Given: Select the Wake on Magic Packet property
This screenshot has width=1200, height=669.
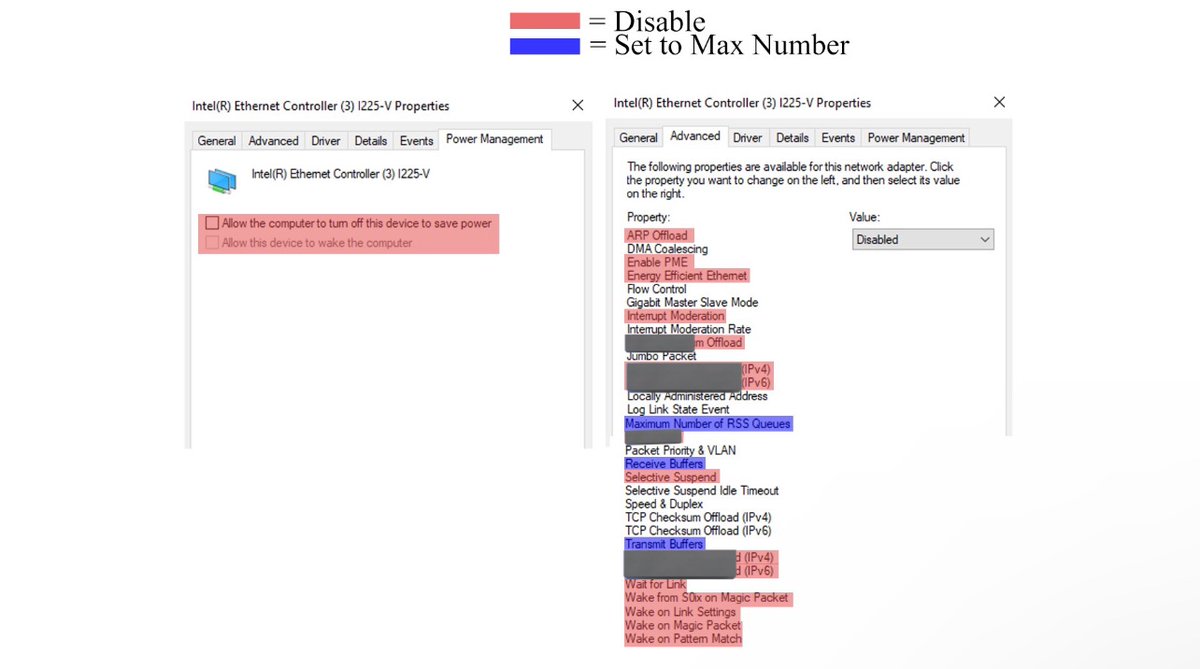Looking at the screenshot, I should pyautogui.click(x=683, y=625).
